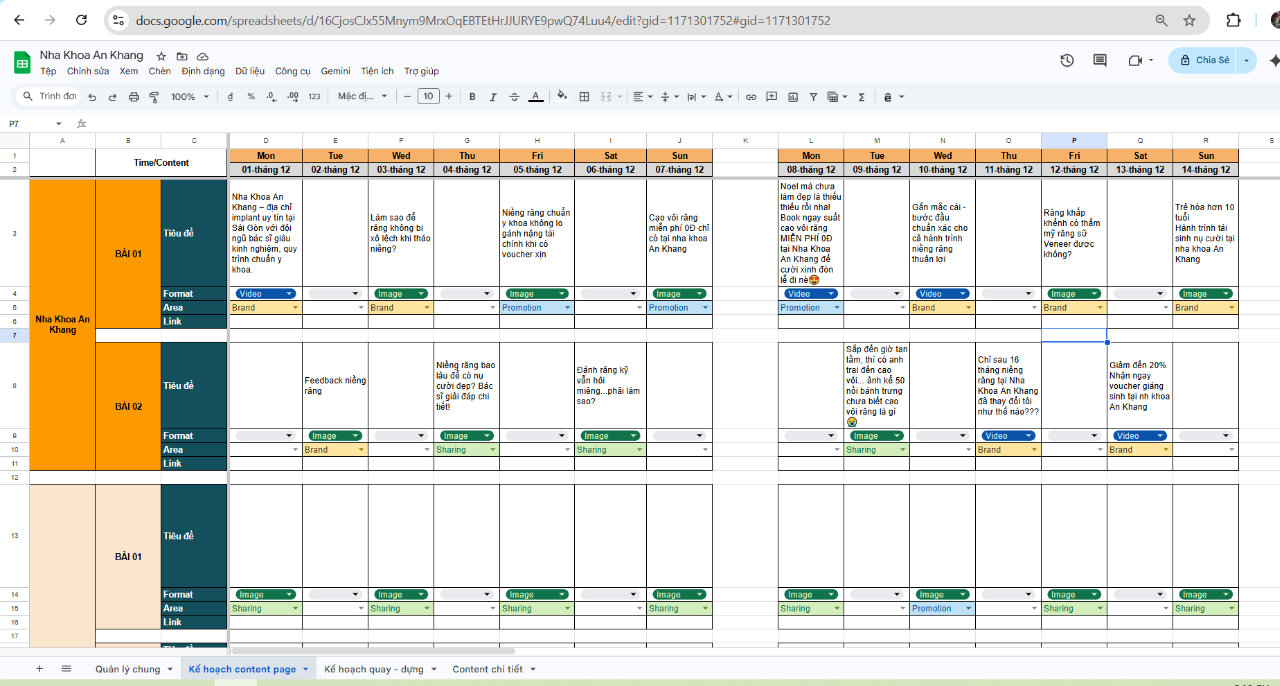Viewport: 1280px width, 686px height.
Task: Open the Tiện ích menu
Action: (377, 71)
